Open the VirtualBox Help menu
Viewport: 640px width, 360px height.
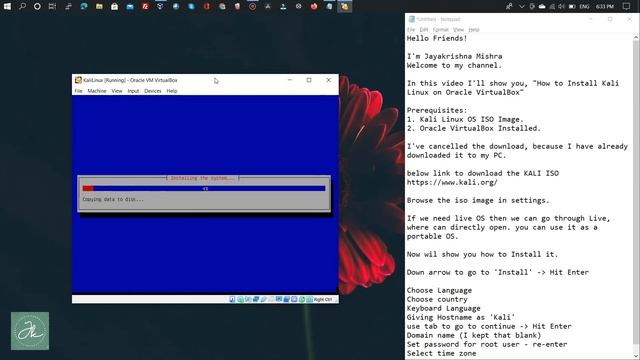[172, 91]
